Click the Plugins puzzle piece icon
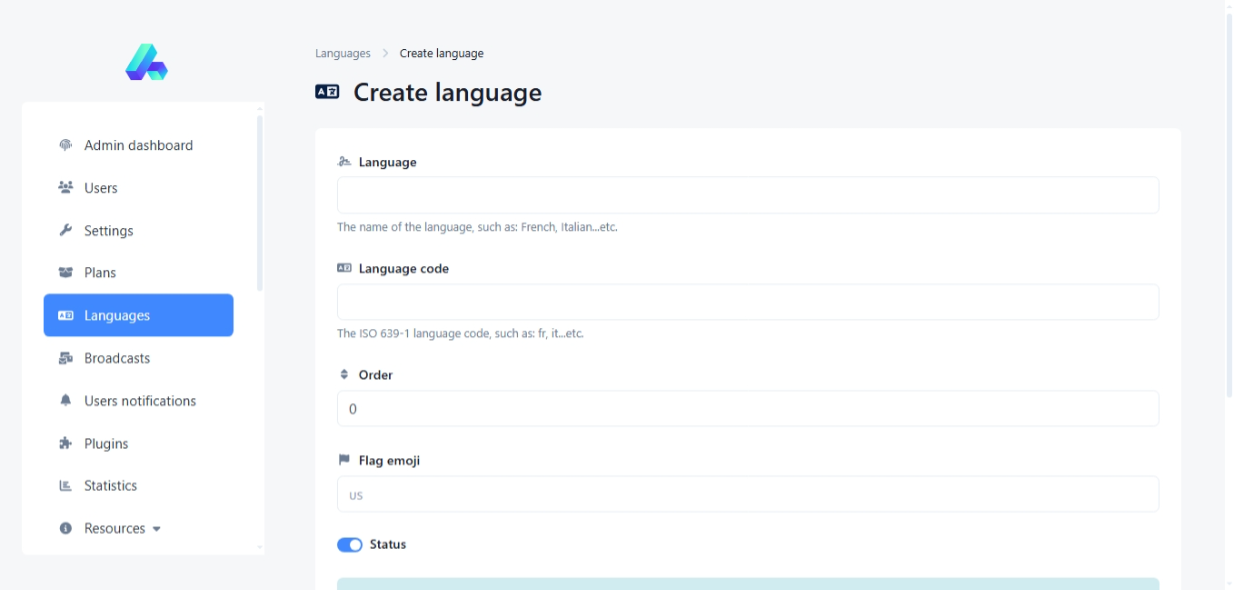 coord(66,444)
